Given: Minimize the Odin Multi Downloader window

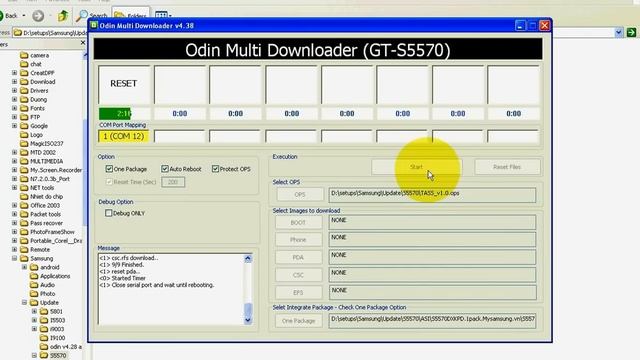Looking at the screenshot, I should pyautogui.click(x=520, y=26).
